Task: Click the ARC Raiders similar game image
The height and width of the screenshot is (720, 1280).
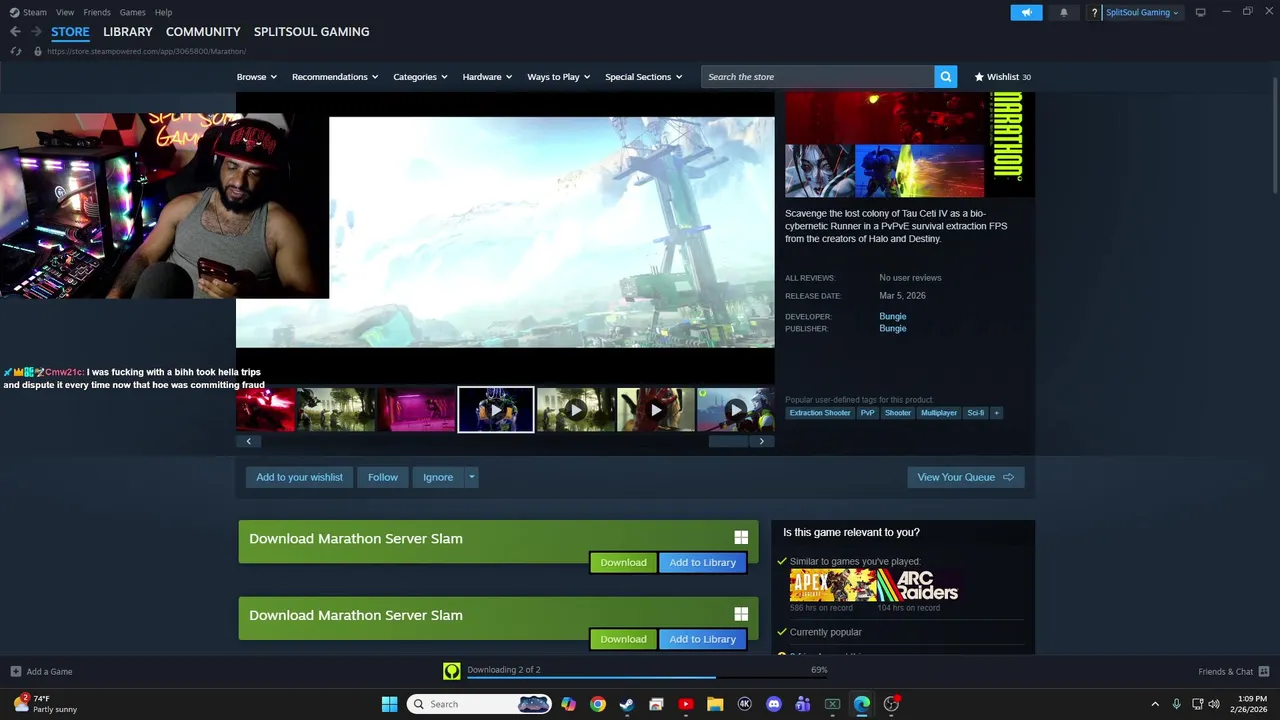Action: coord(920,585)
